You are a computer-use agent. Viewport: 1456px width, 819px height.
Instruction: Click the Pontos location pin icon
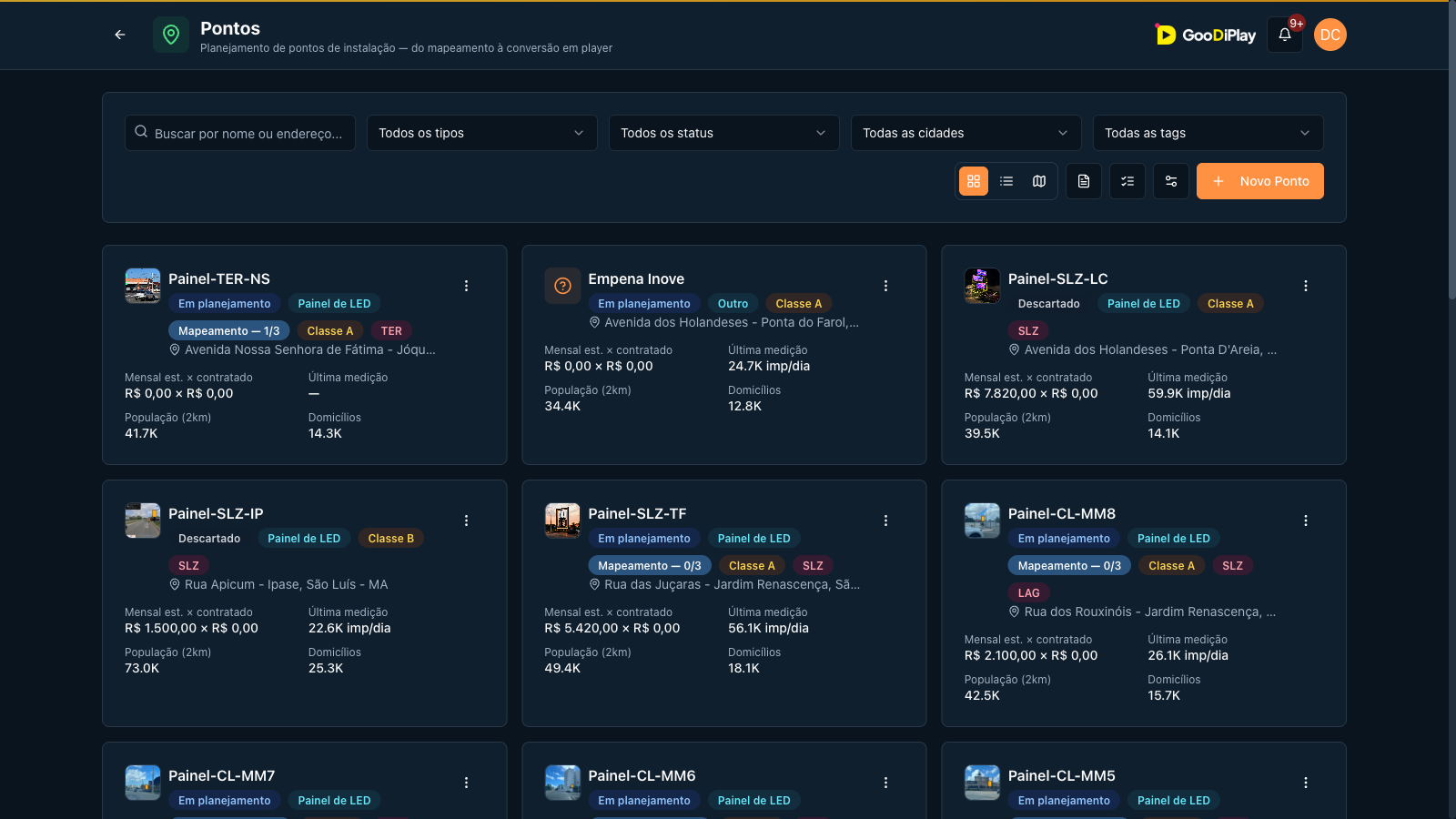click(x=171, y=35)
